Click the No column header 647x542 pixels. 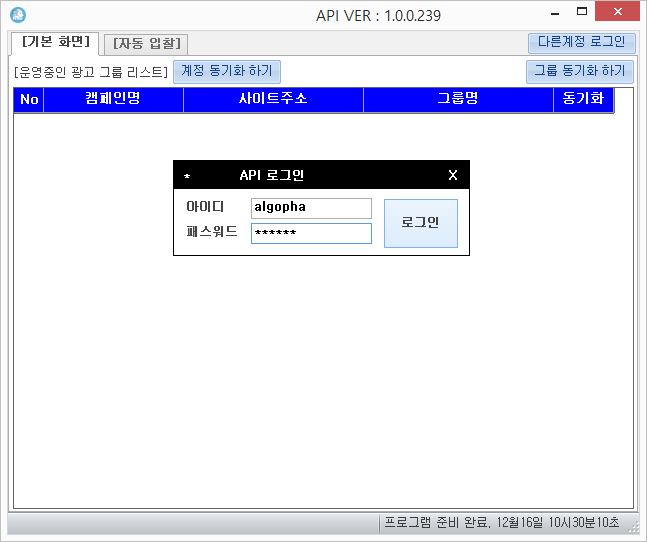click(29, 100)
